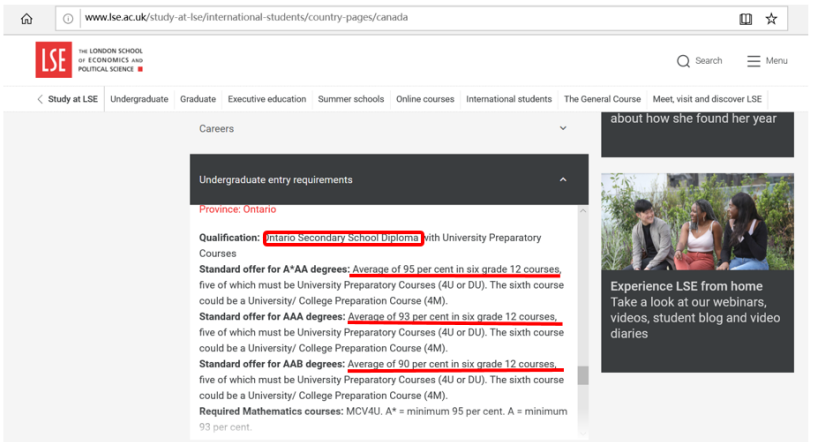Click Meet, visit and discover LSE
Viewport: 813px width, 442px height.
click(707, 99)
